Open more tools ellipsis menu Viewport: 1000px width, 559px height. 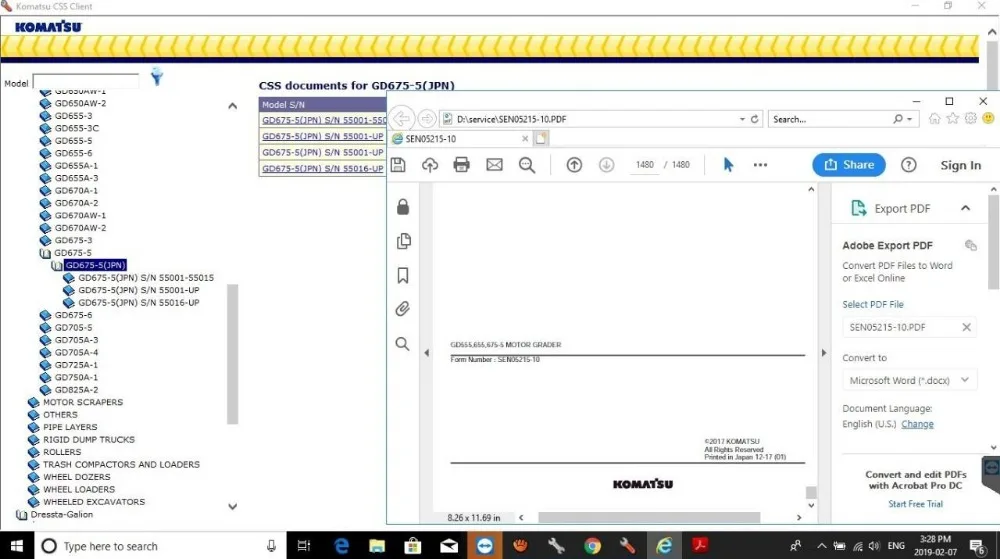point(760,165)
